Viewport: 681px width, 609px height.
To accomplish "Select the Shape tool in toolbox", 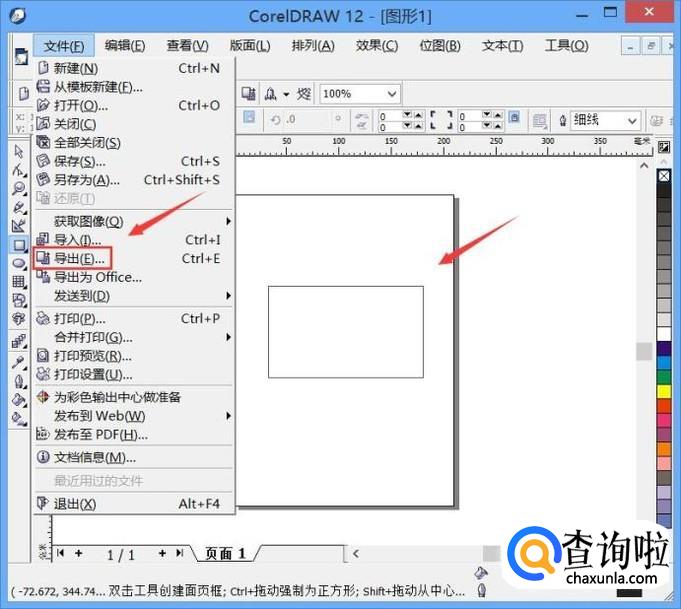I will (x=18, y=170).
